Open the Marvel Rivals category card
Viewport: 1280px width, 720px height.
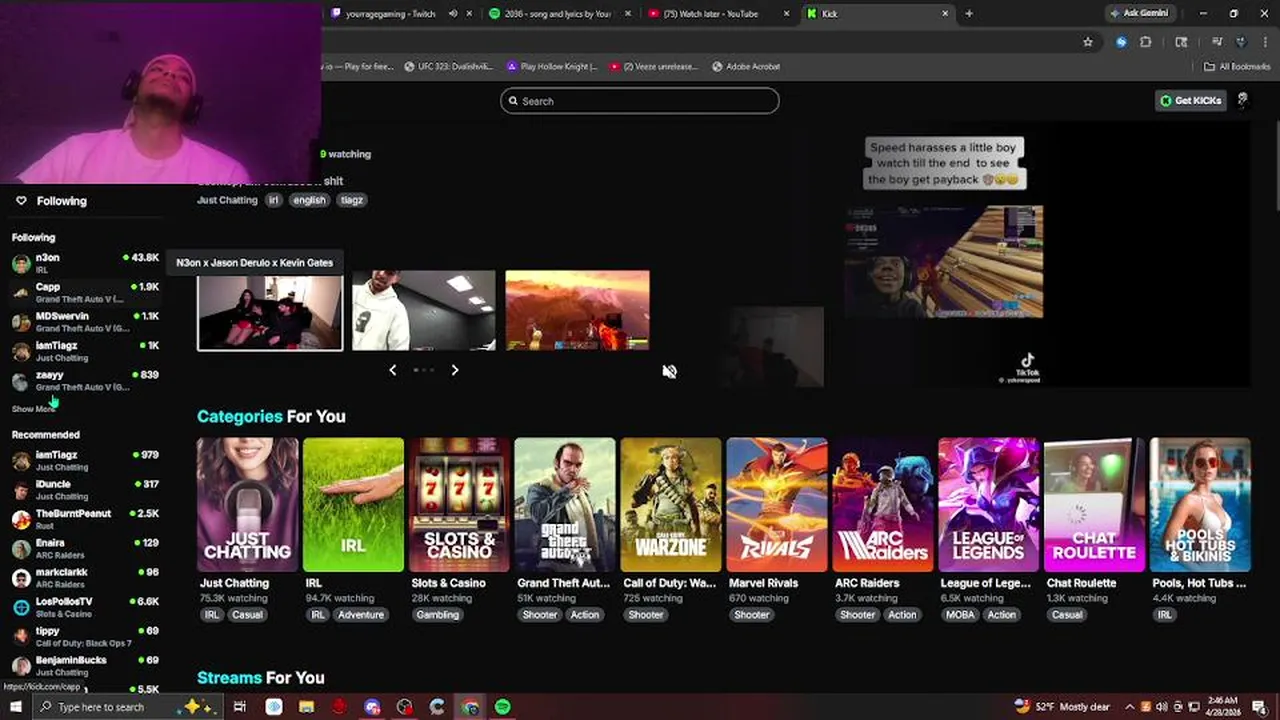[777, 505]
